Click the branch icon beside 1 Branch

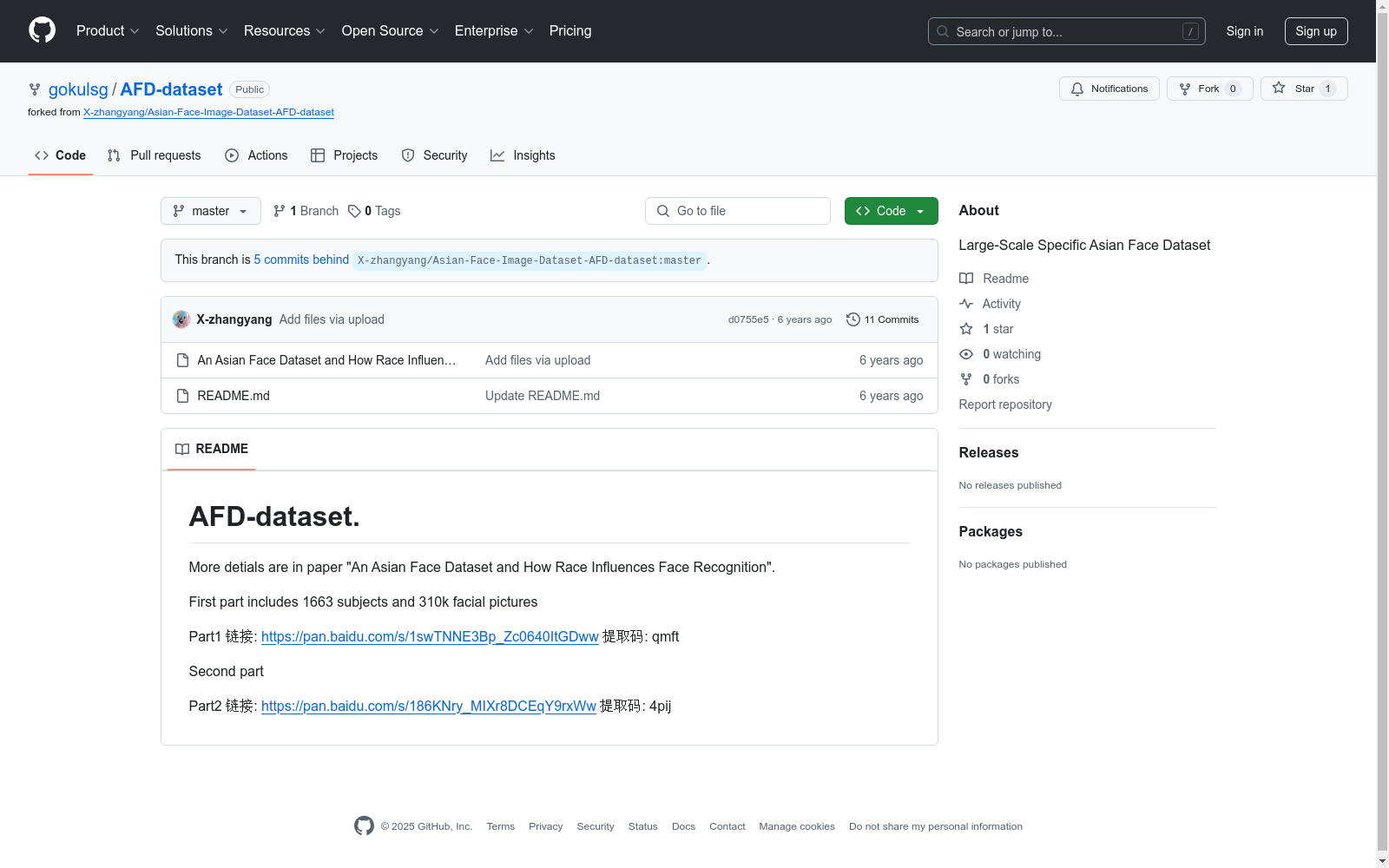tap(280, 211)
